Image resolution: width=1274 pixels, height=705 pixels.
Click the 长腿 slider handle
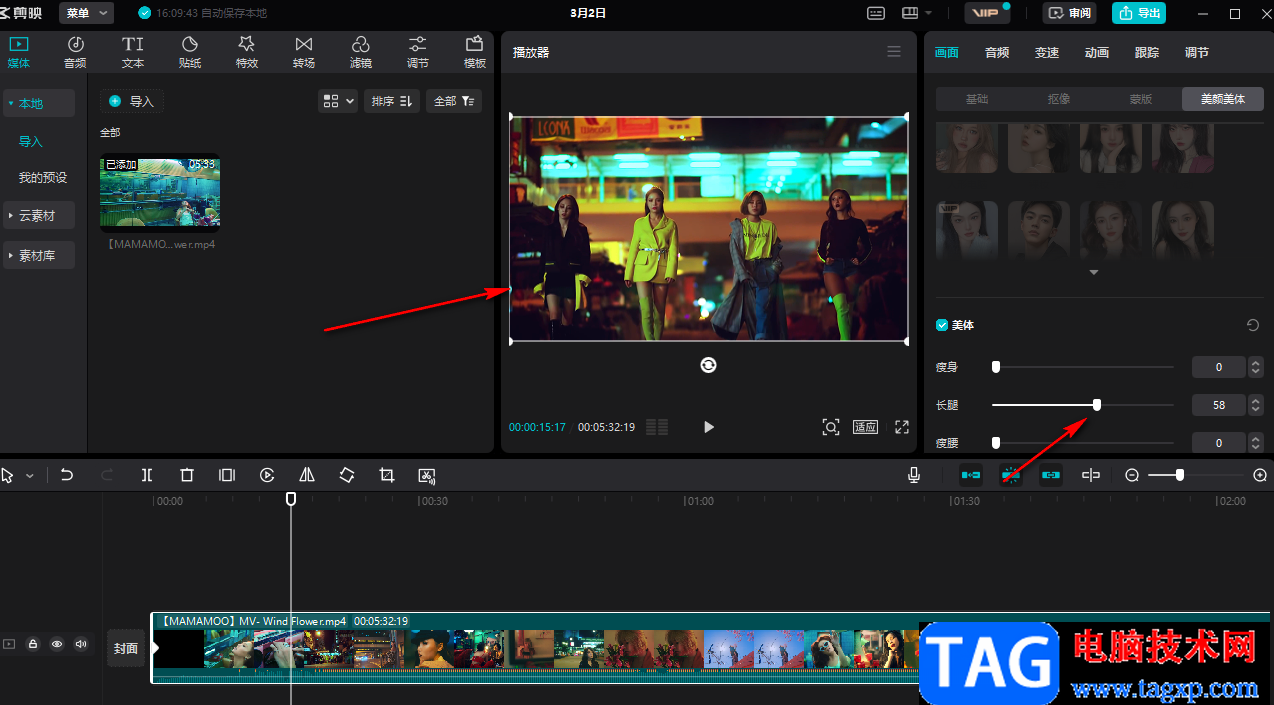[x=1097, y=404]
